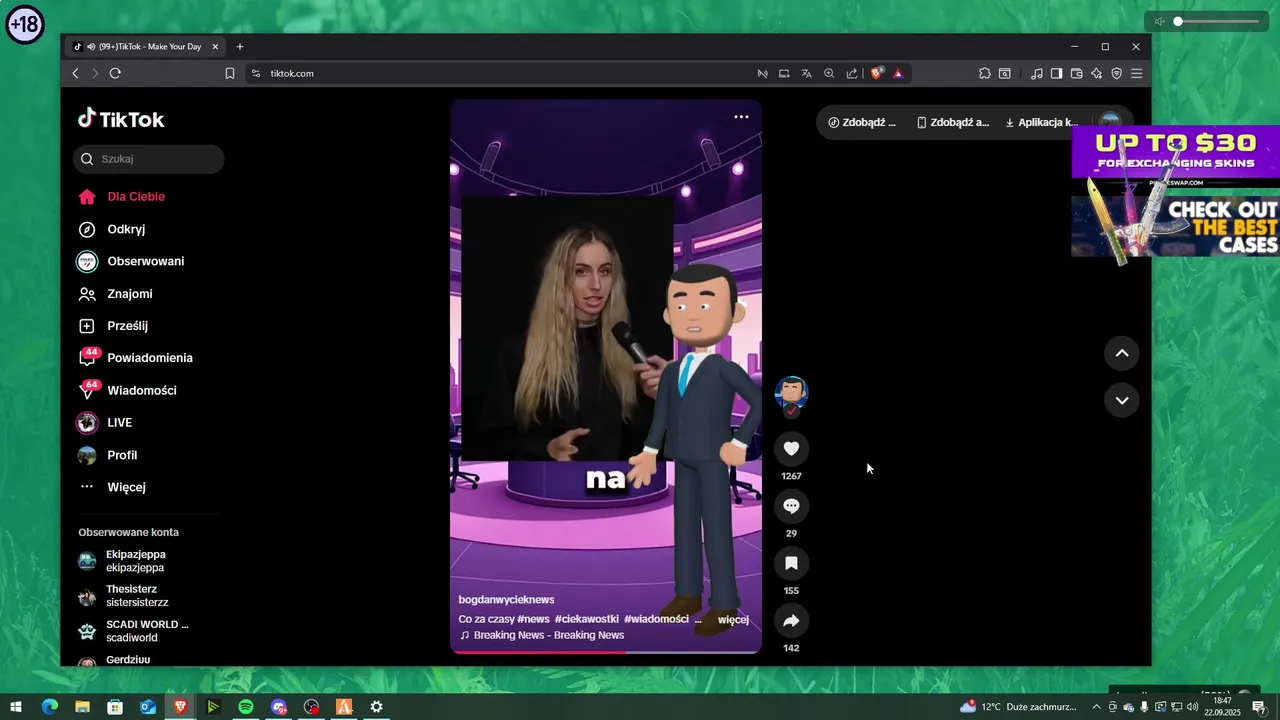Open the Obserwowani feed
The width and height of the screenshot is (1280, 720).
point(145,261)
